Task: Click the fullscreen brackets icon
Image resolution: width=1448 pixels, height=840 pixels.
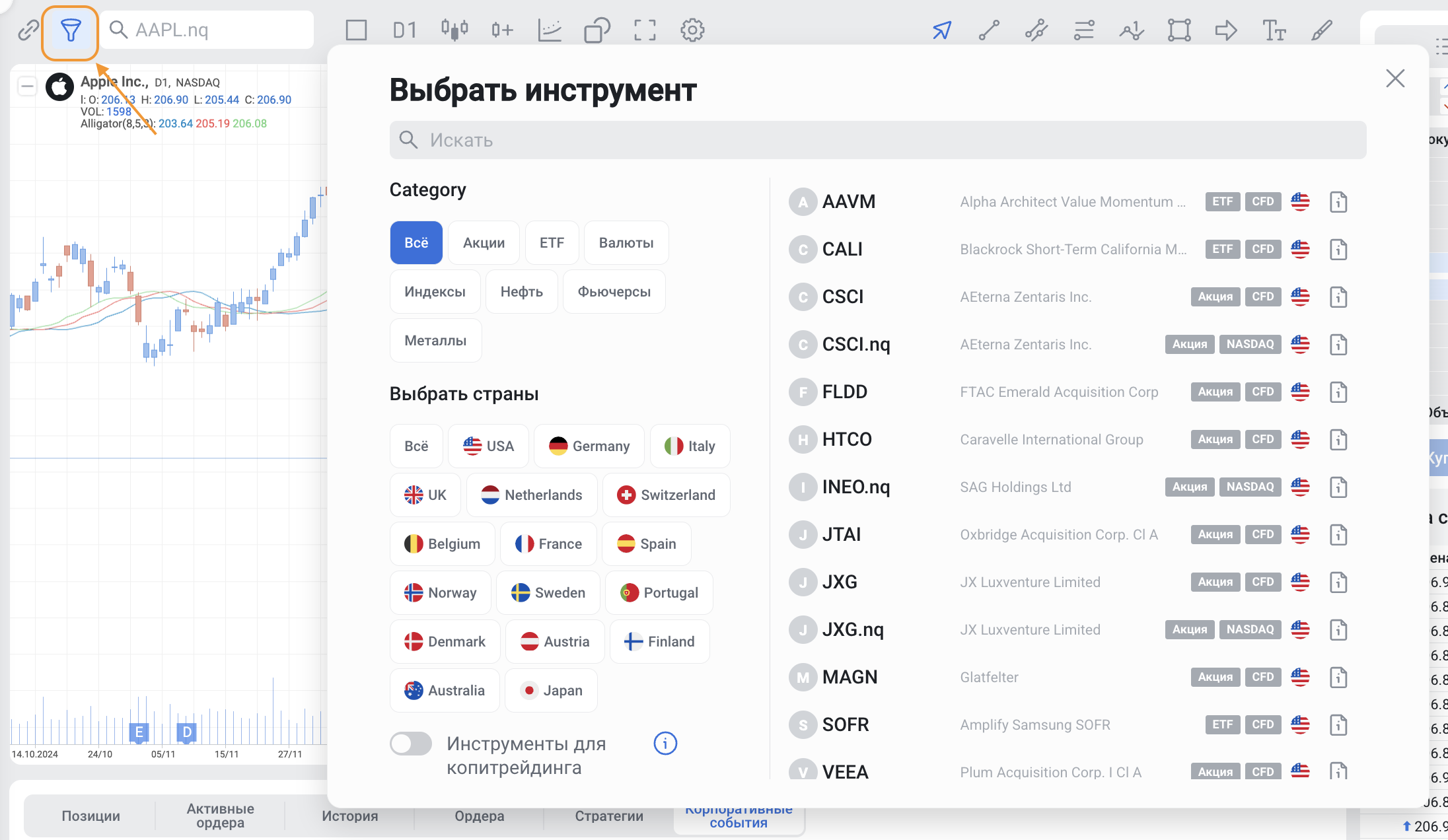Action: pos(645,30)
